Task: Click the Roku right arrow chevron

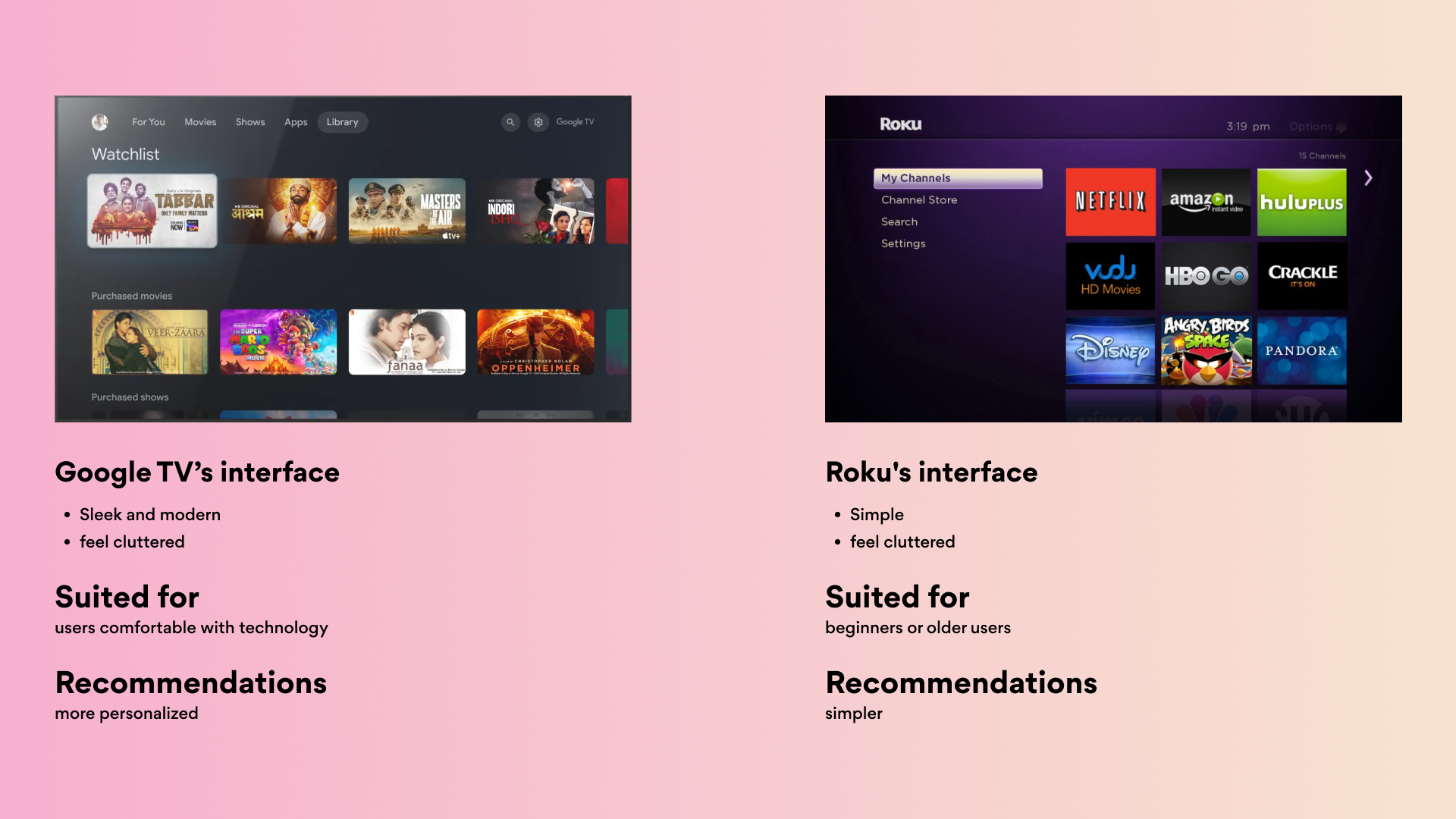Action: [x=1368, y=178]
